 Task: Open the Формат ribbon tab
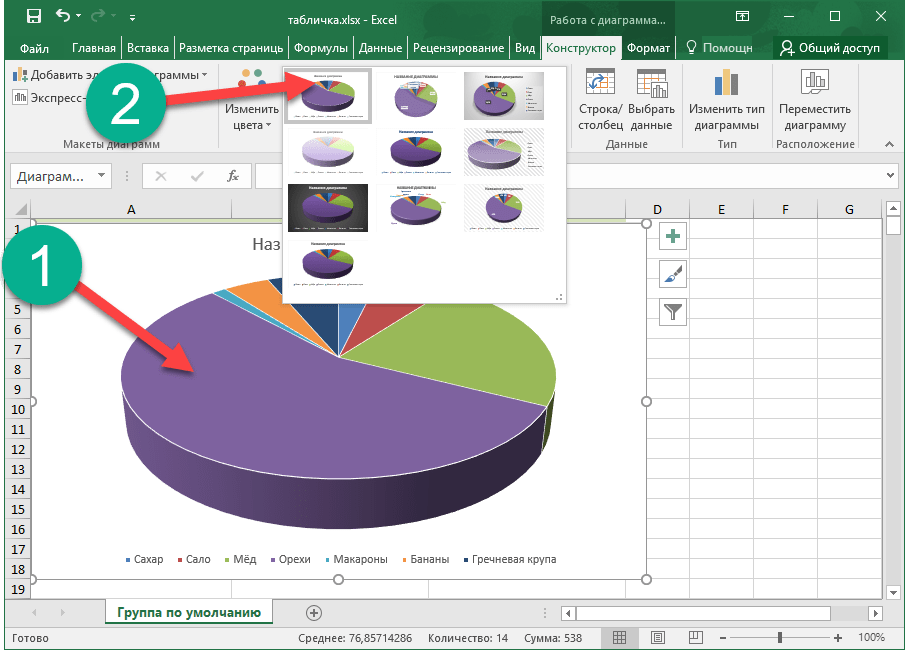pos(647,48)
